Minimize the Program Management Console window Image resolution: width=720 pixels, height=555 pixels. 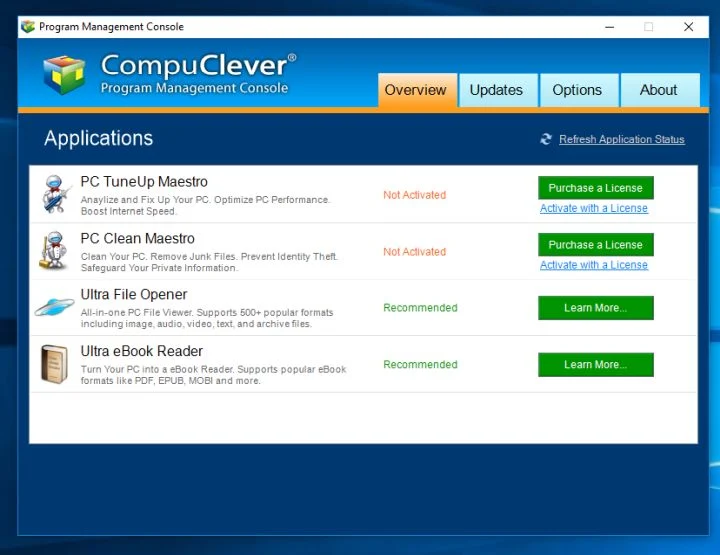click(609, 27)
